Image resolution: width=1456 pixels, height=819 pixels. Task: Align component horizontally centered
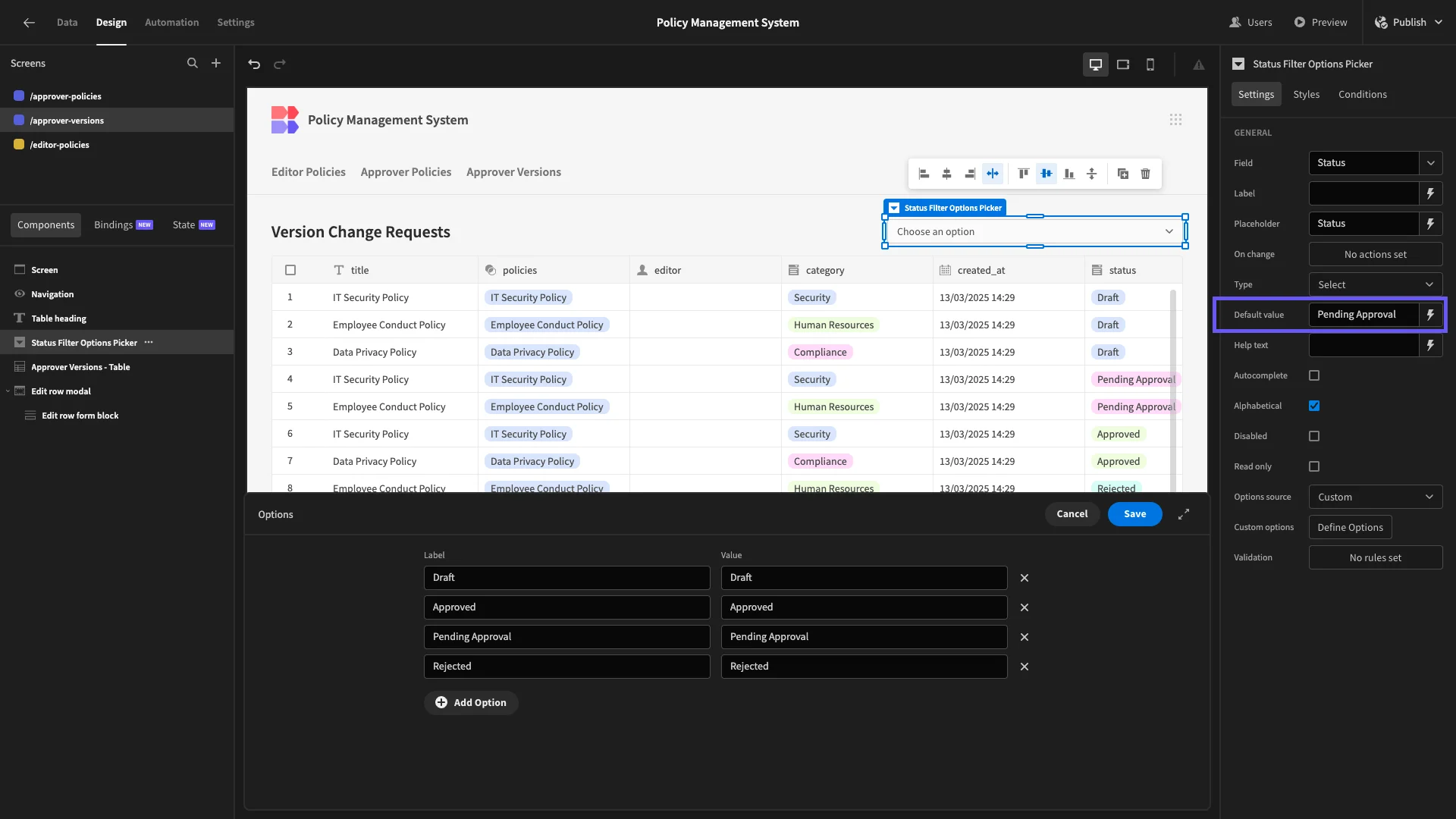tap(947, 174)
